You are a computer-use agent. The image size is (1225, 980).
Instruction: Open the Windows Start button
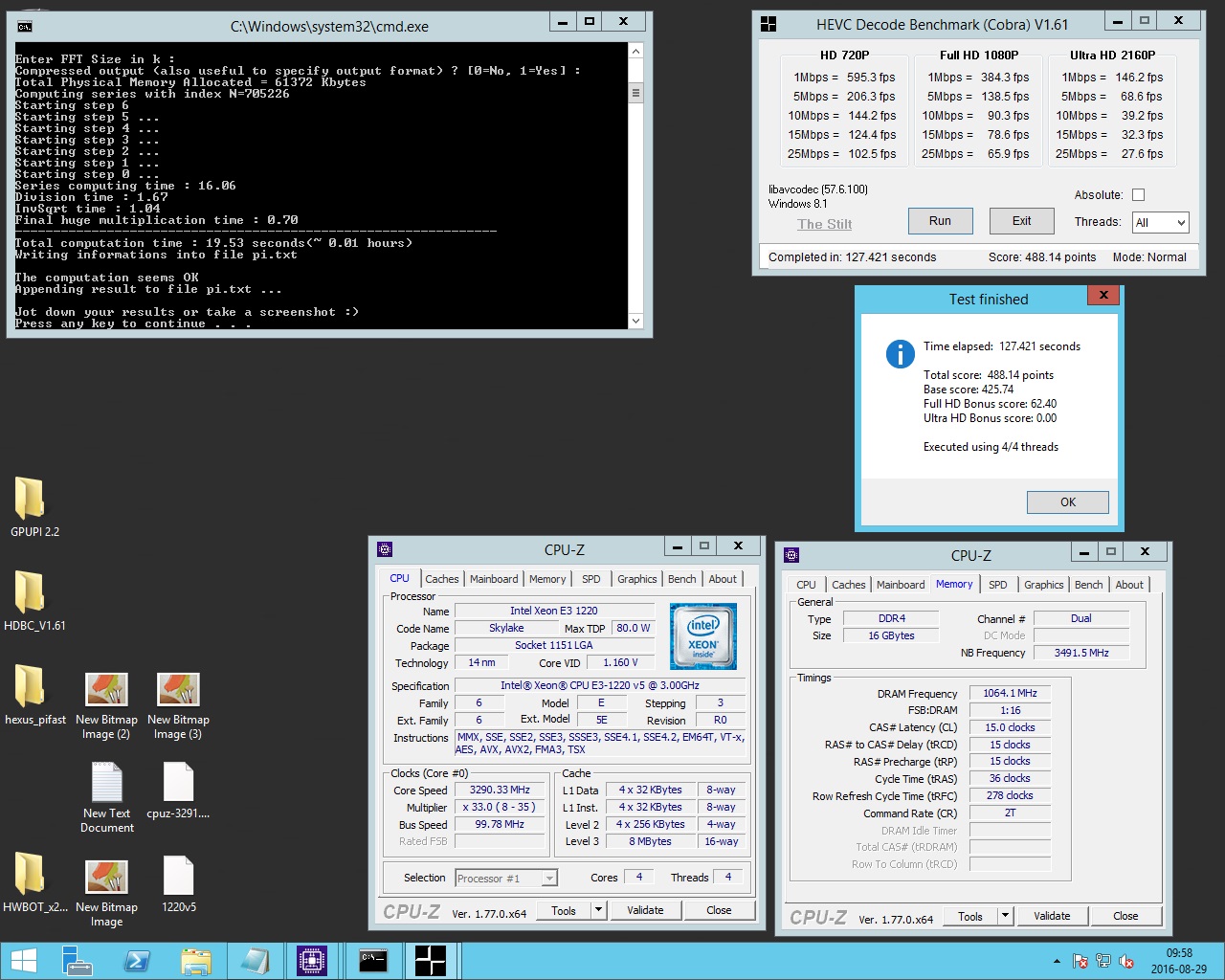pos(24,961)
